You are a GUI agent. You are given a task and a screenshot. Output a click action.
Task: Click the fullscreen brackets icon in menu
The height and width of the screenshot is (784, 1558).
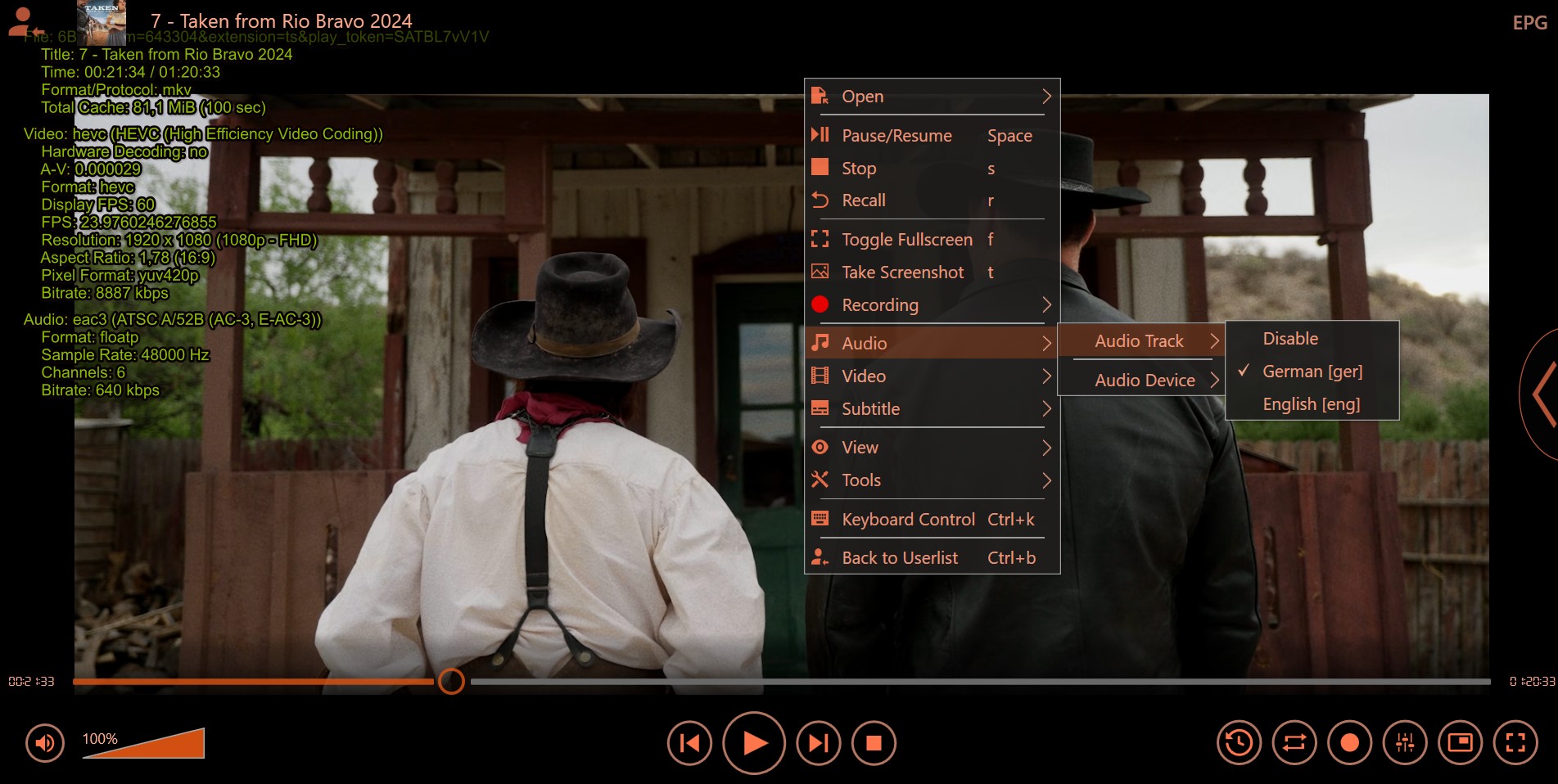pos(820,239)
